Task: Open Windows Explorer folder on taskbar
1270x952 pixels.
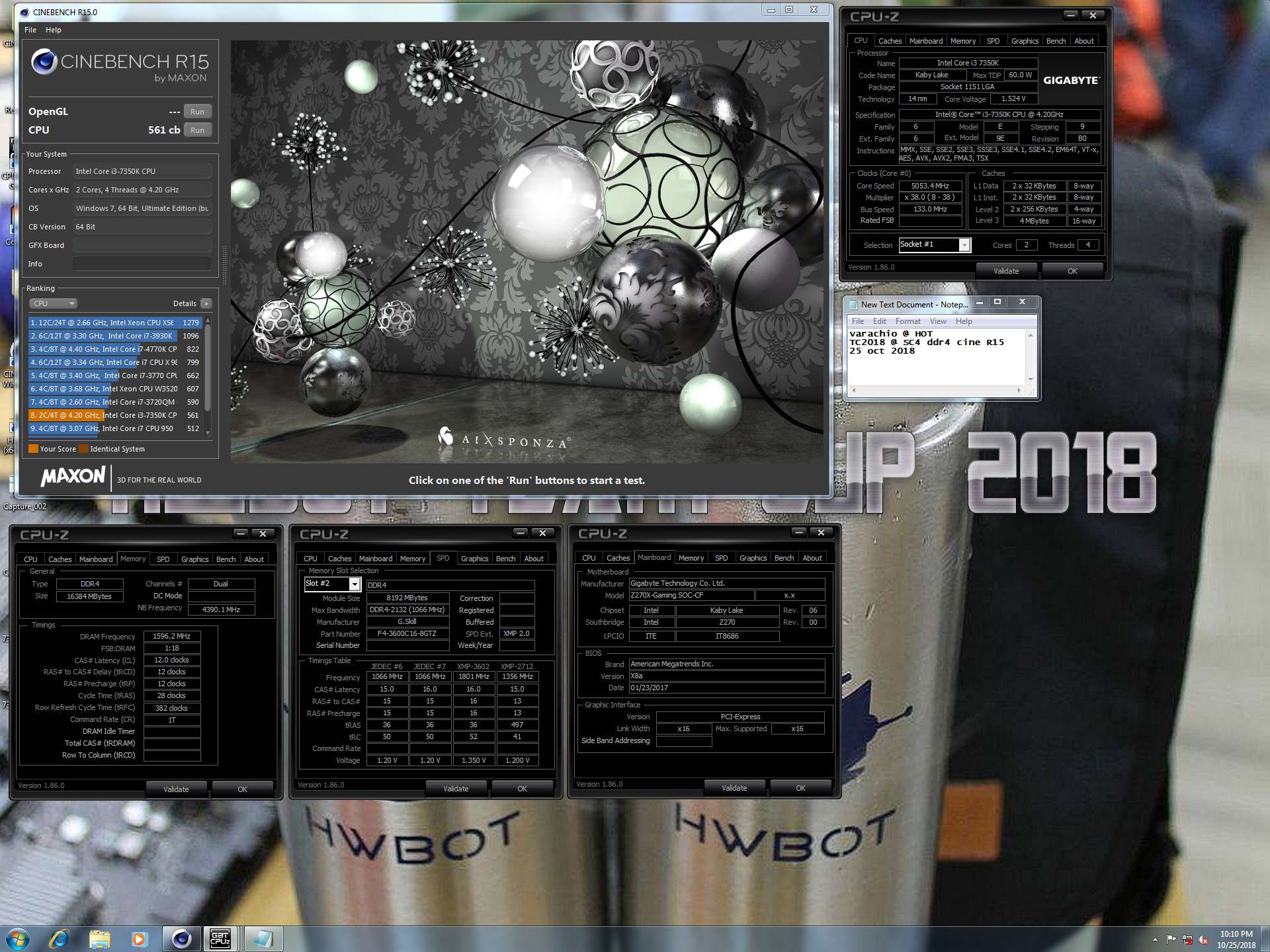Action: tap(99, 938)
